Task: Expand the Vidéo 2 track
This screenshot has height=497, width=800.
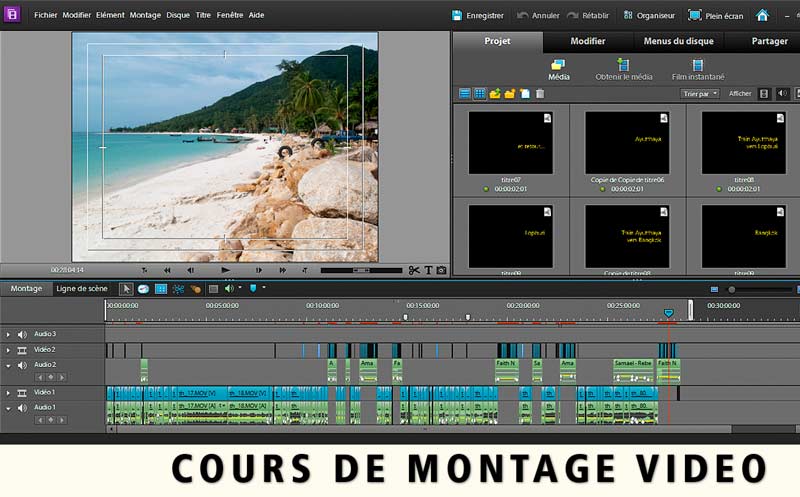Action: pos(8,350)
